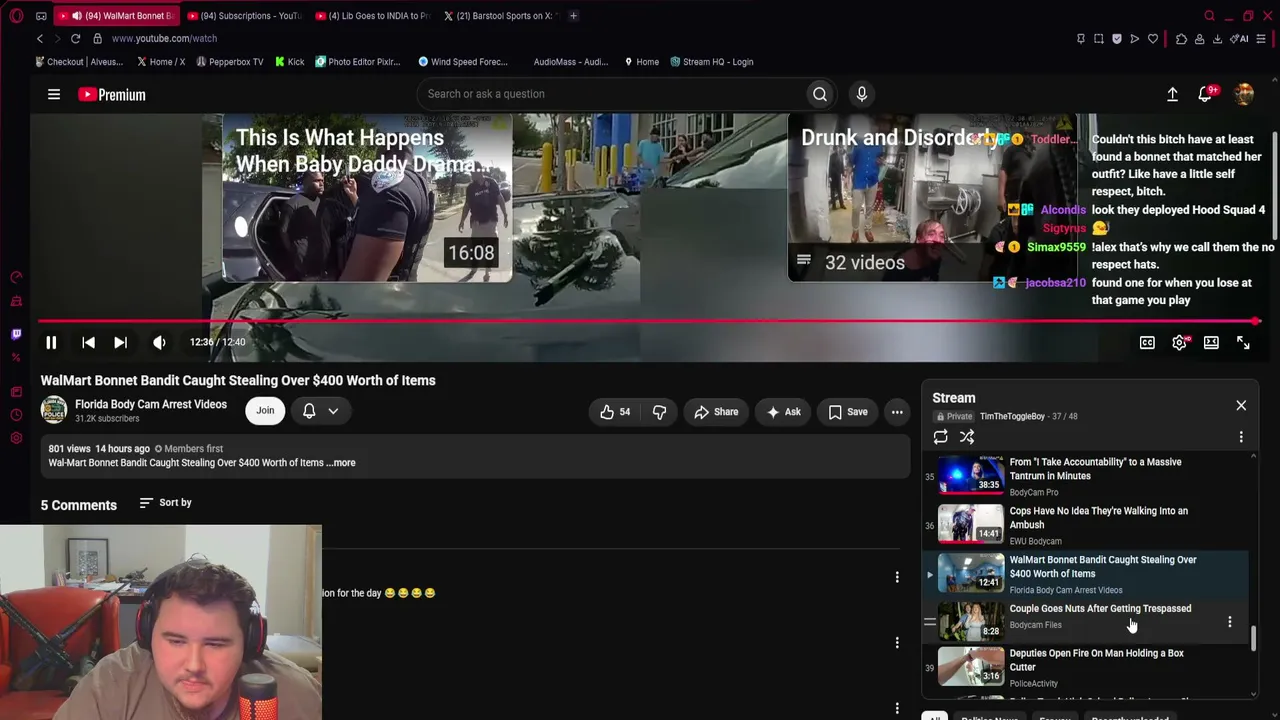The image size is (1280, 720).
Task: Go to YouTube Premium home logo
Action: [x=112, y=95]
